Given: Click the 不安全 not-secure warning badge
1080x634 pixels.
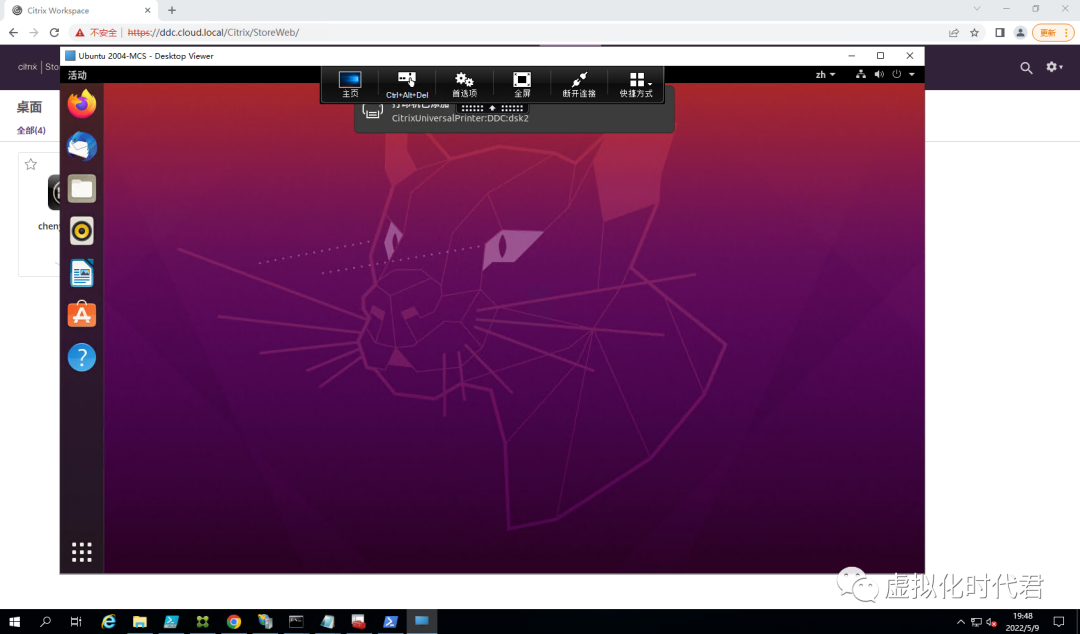Looking at the screenshot, I should tap(96, 32).
